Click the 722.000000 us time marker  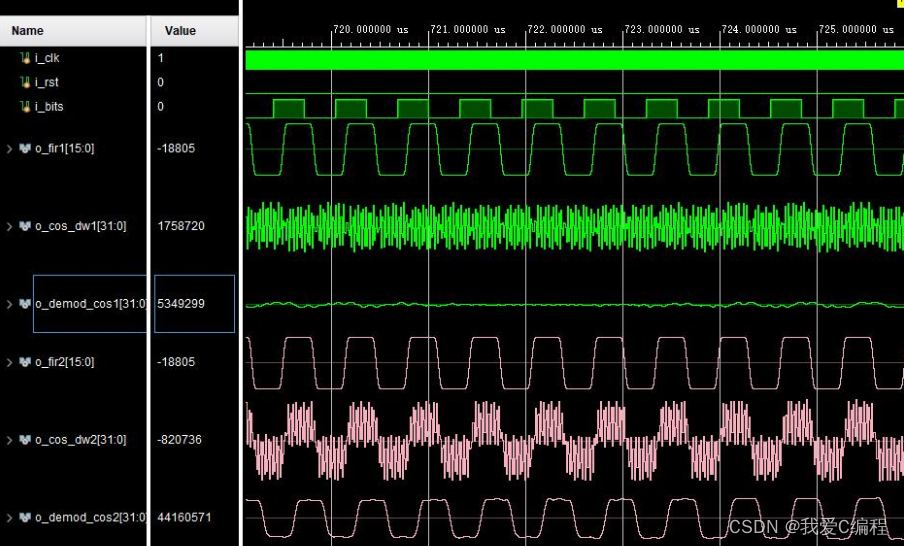(x=564, y=30)
